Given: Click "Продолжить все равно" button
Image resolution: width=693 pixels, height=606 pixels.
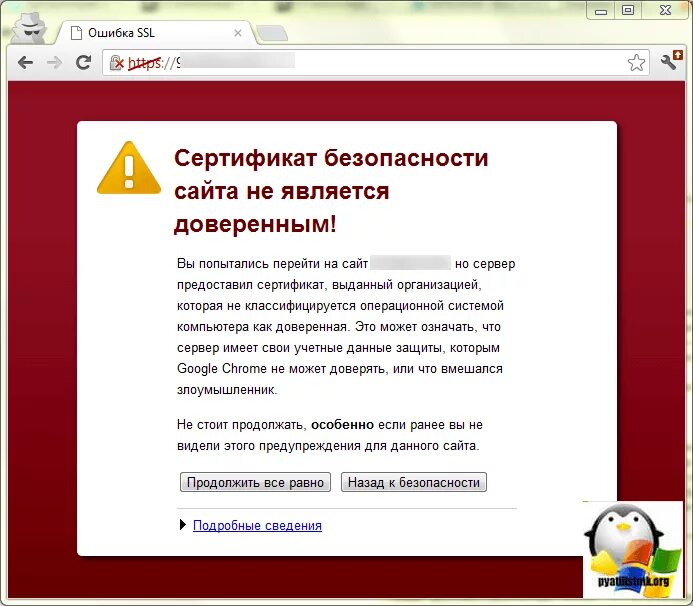Looking at the screenshot, I should (255, 482).
